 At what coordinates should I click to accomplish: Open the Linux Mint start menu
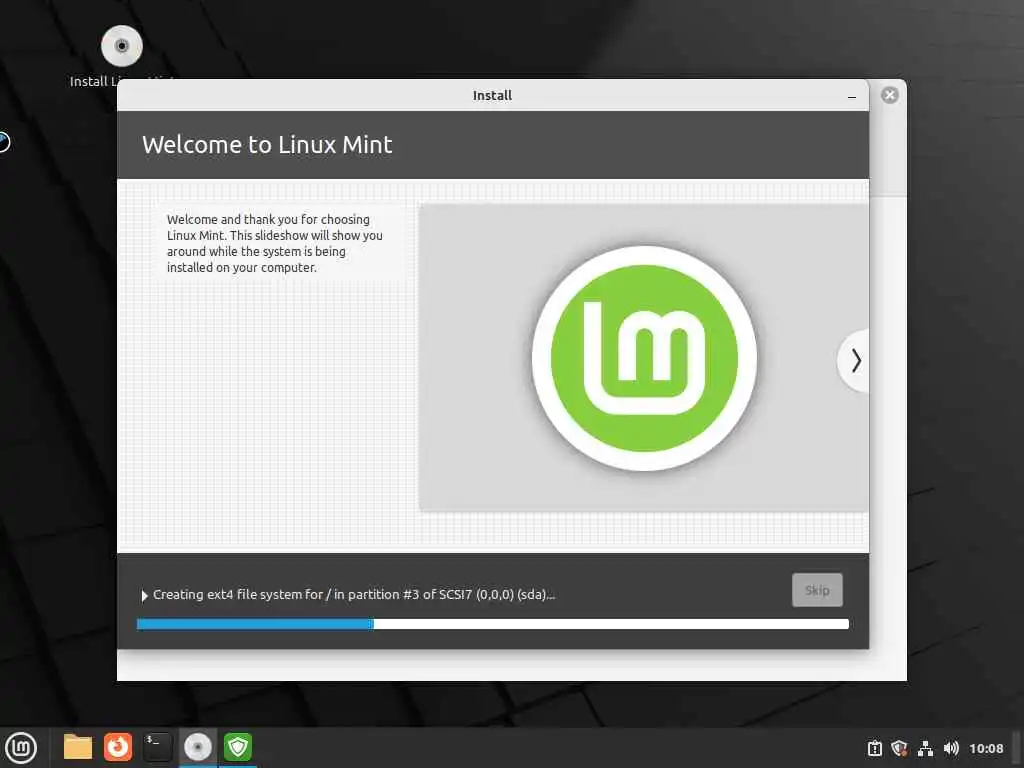pyautogui.click(x=21, y=748)
